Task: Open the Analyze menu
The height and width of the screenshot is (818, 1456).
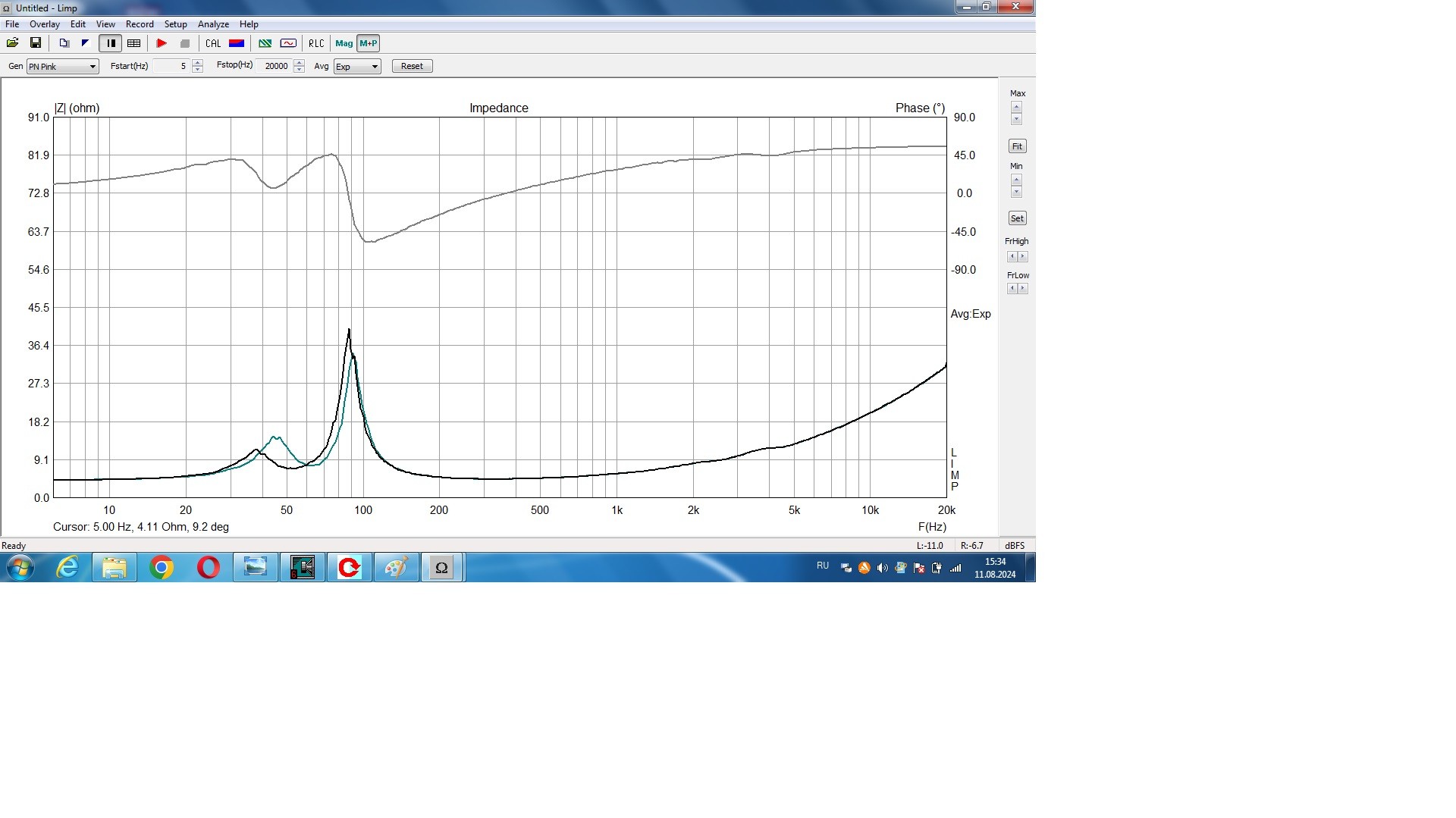Action: tap(213, 24)
